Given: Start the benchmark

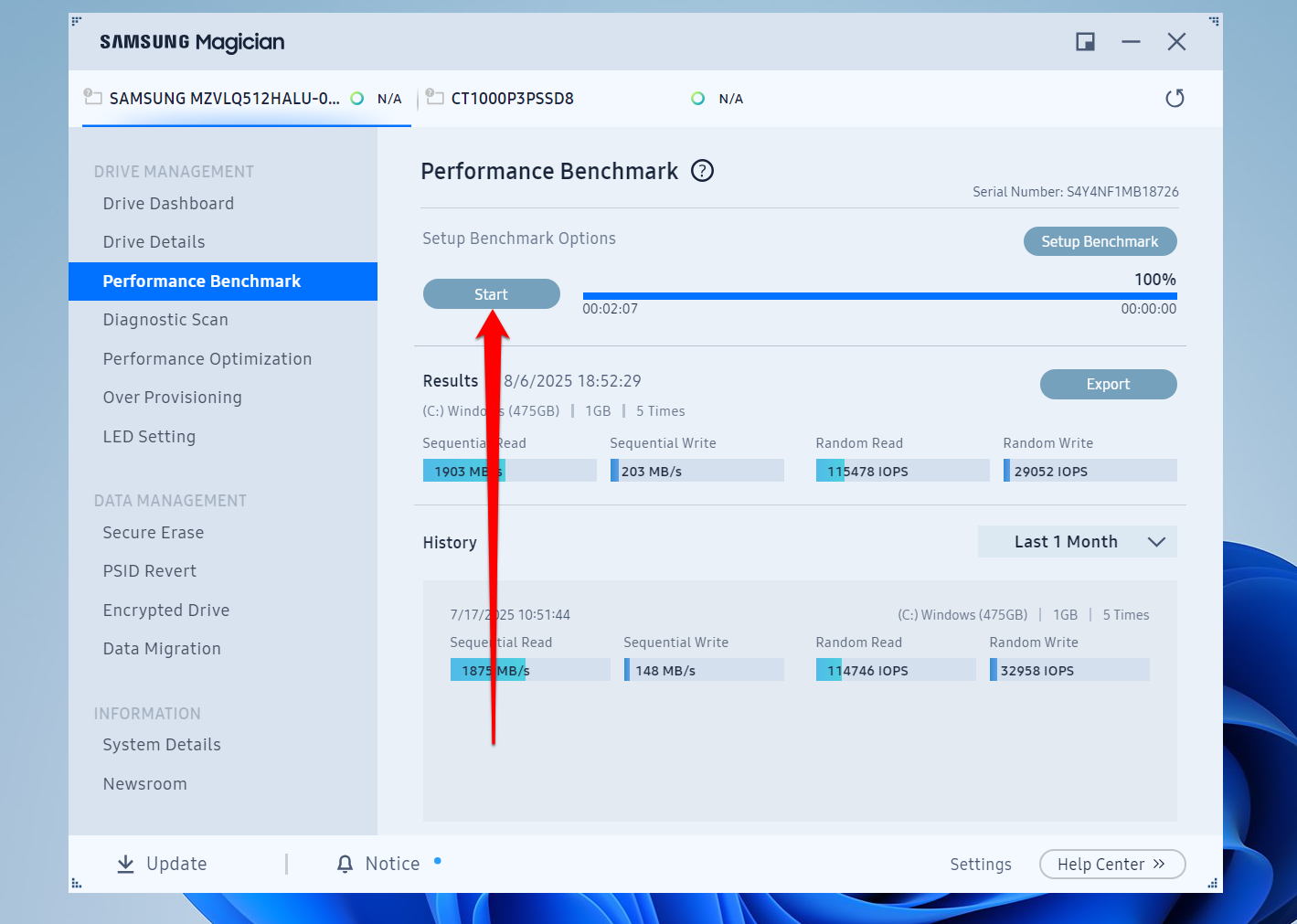Looking at the screenshot, I should coord(492,294).
